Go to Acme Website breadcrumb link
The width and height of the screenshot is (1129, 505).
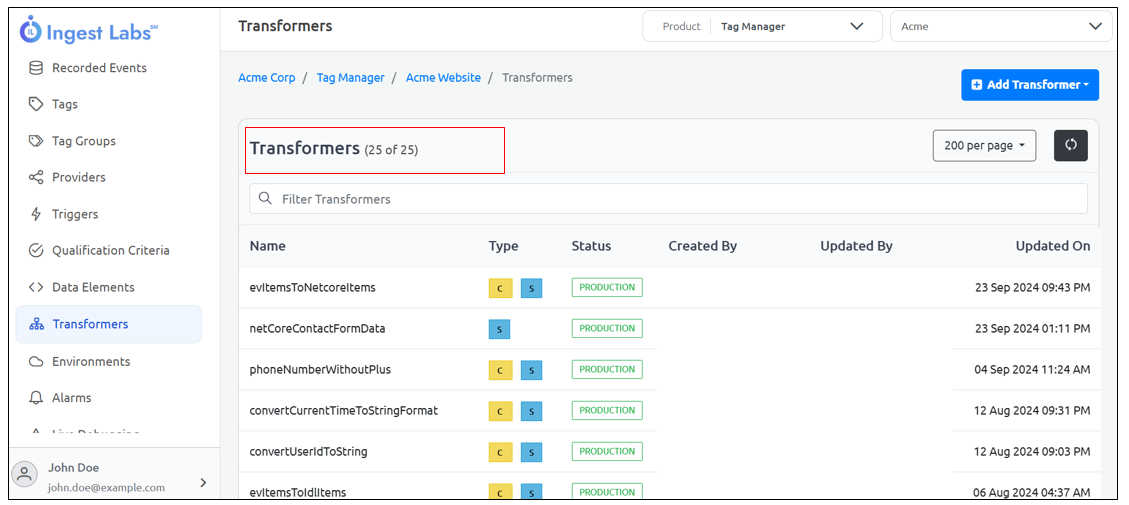(443, 77)
